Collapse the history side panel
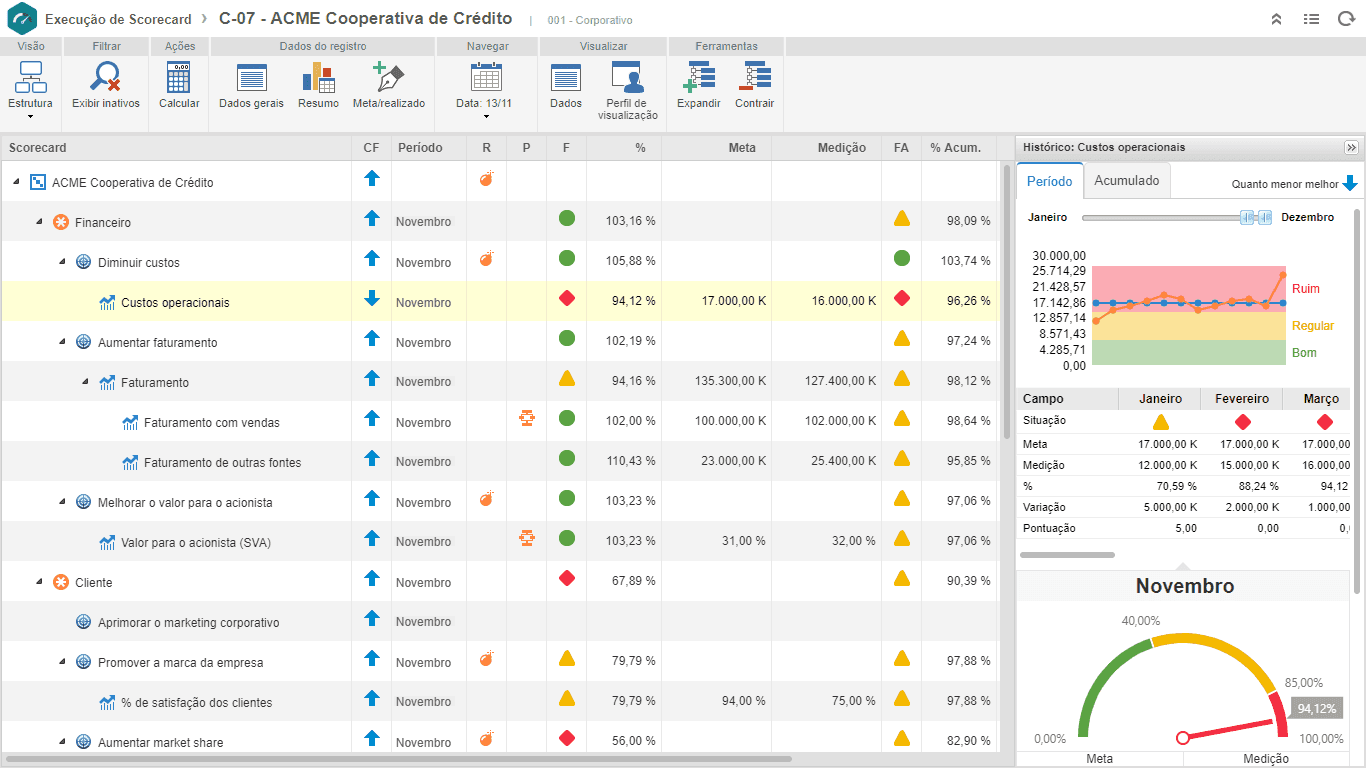This screenshot has width=1366, height=768. click(1351, 147)
